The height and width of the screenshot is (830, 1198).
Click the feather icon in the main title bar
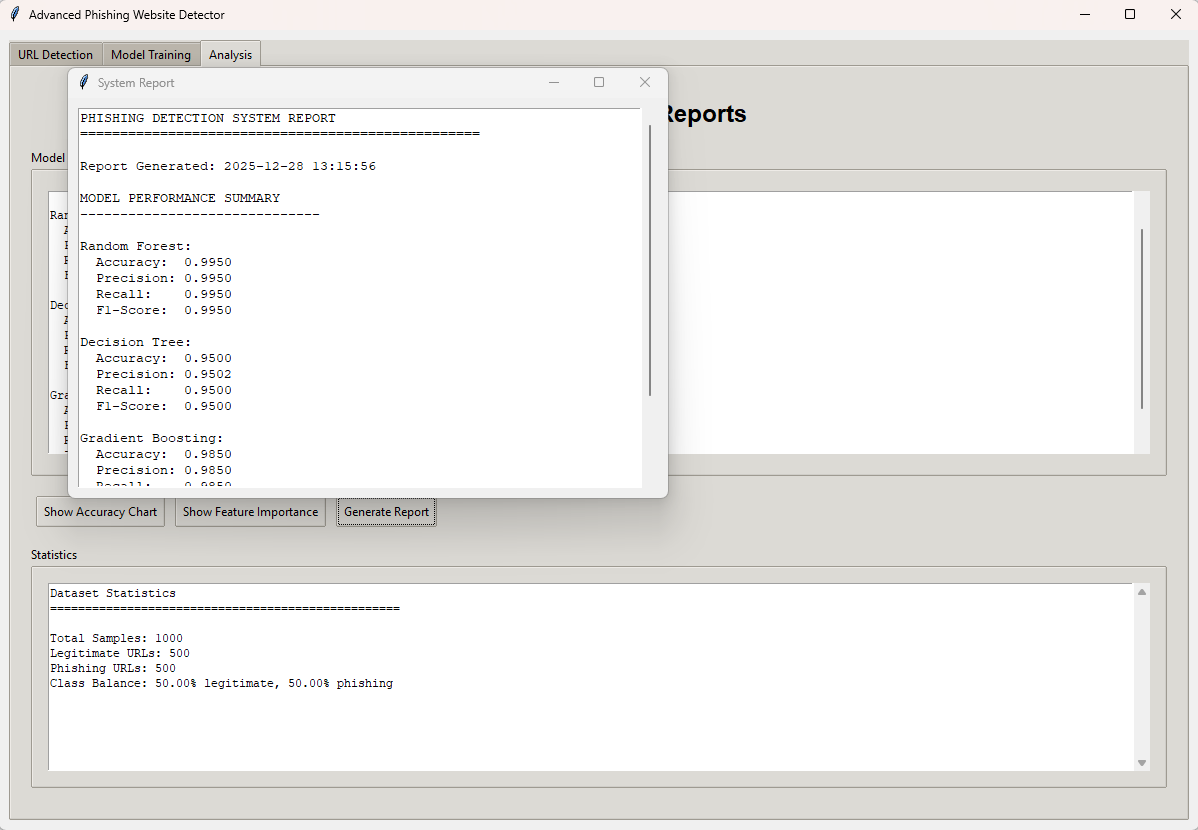coord(14,15)
